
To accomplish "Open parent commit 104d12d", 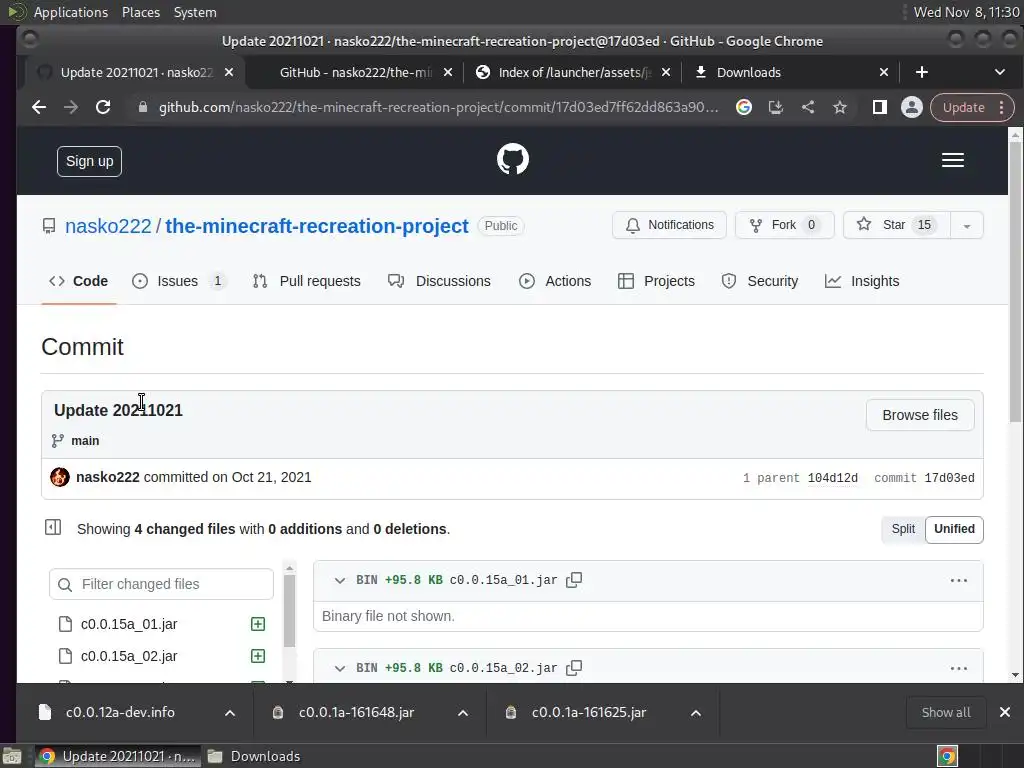I will pos(833,478).
